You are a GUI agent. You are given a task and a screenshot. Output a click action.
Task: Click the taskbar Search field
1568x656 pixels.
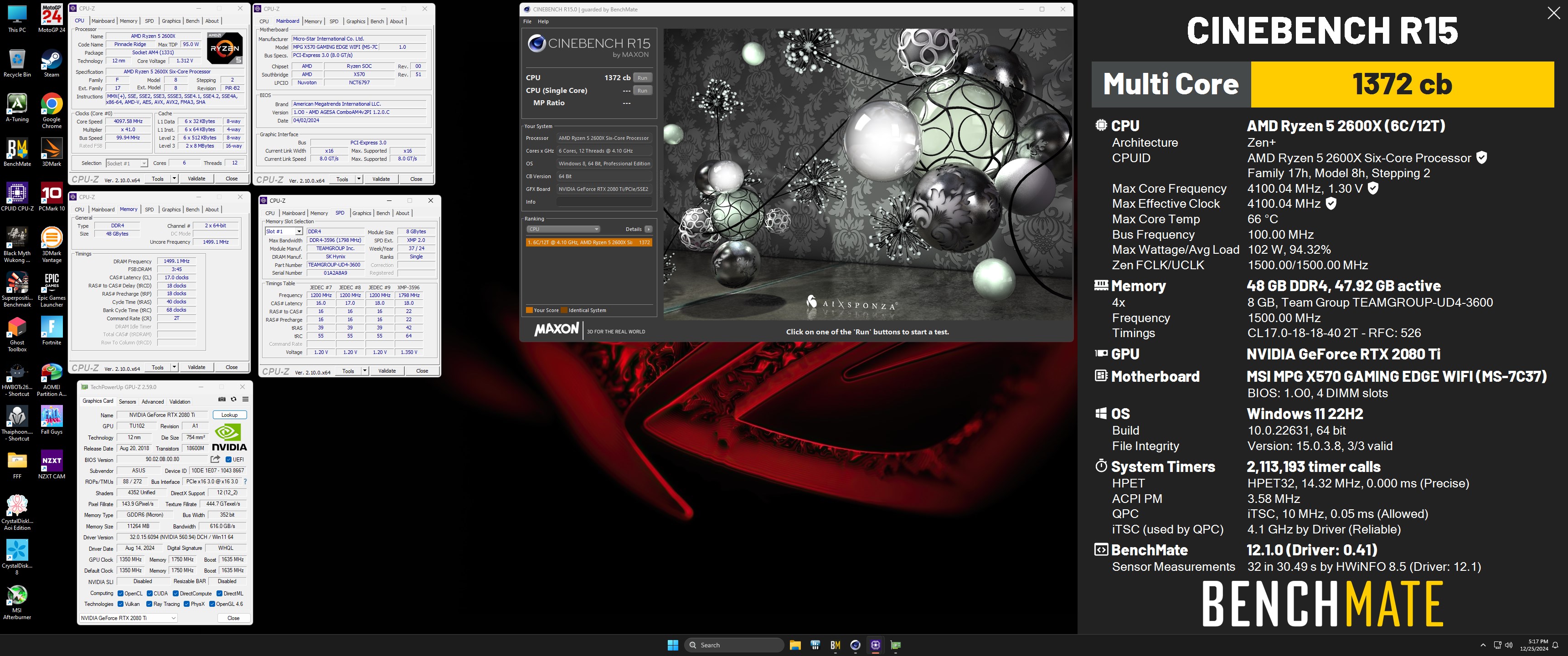[x=734, y=645]
